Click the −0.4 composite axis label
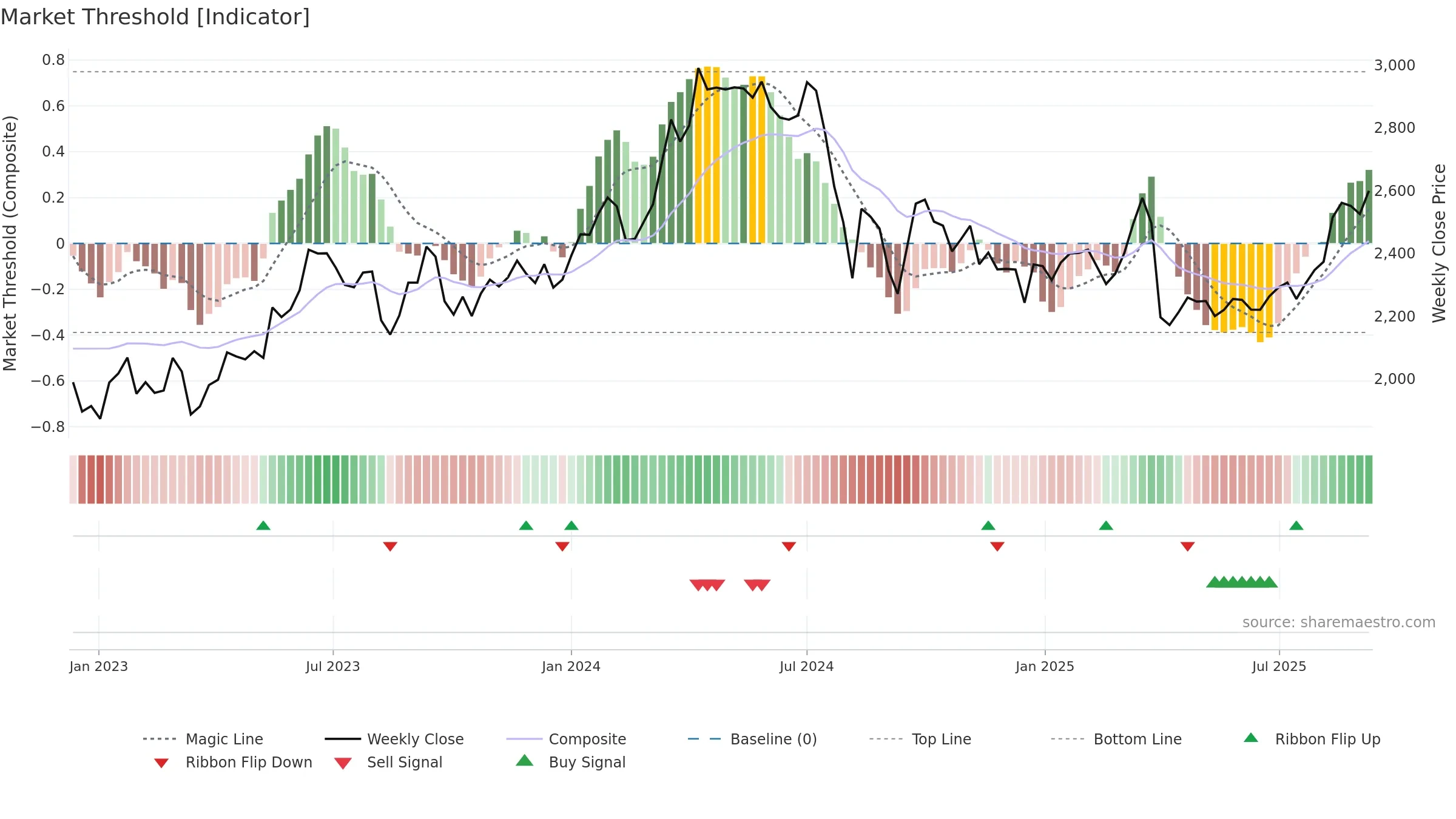The image size is (1456, 819). coord(47,335)
